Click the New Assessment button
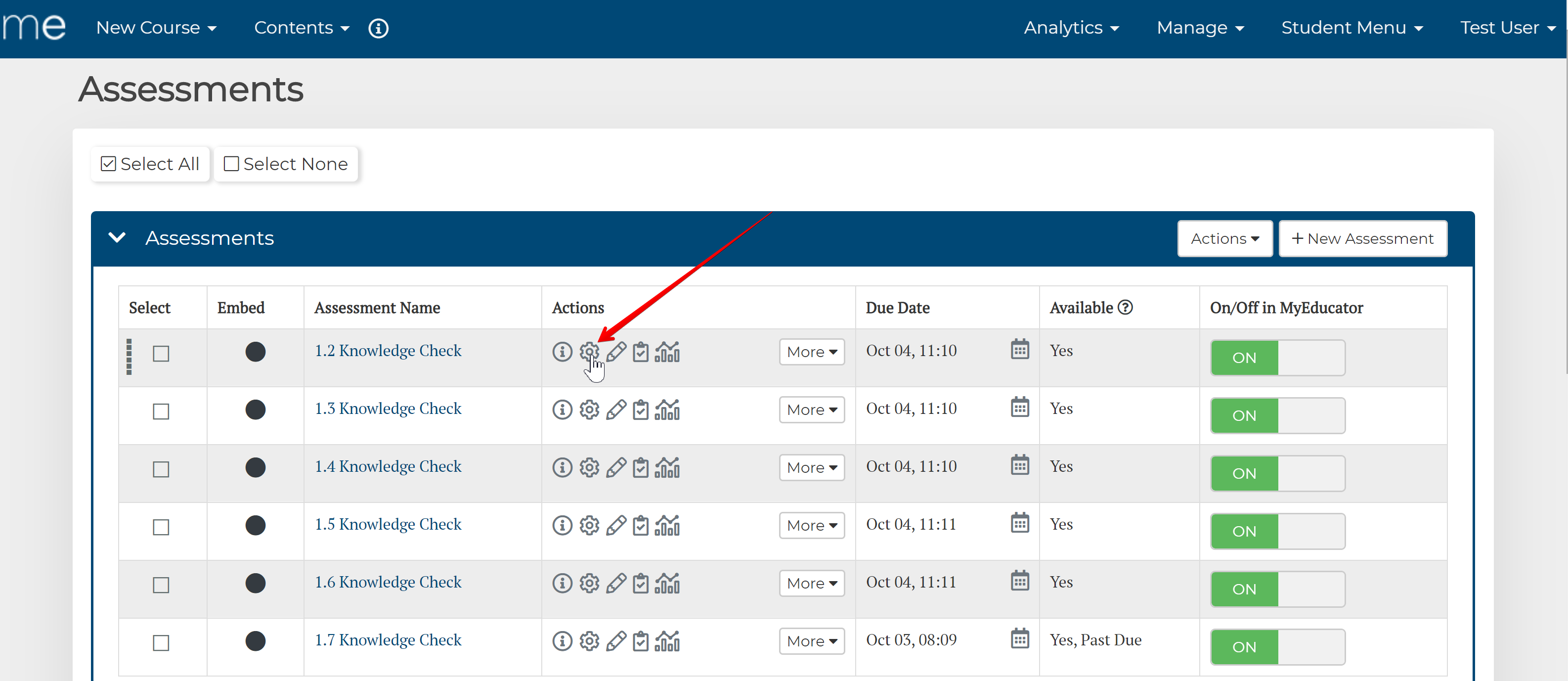 (x=1362, y=238)
